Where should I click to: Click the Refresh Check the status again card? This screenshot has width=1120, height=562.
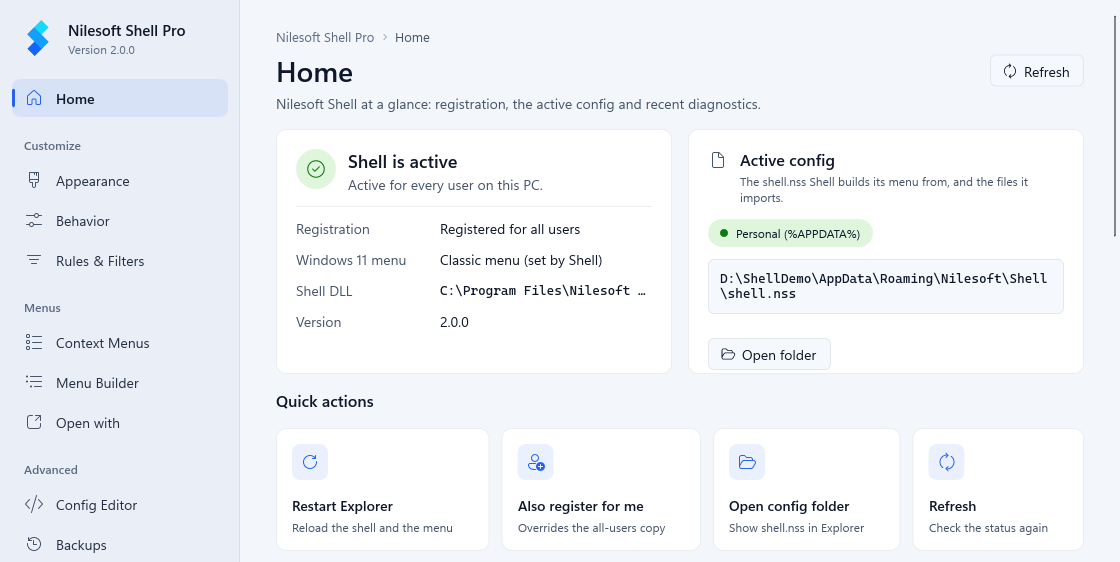[998, 489]
